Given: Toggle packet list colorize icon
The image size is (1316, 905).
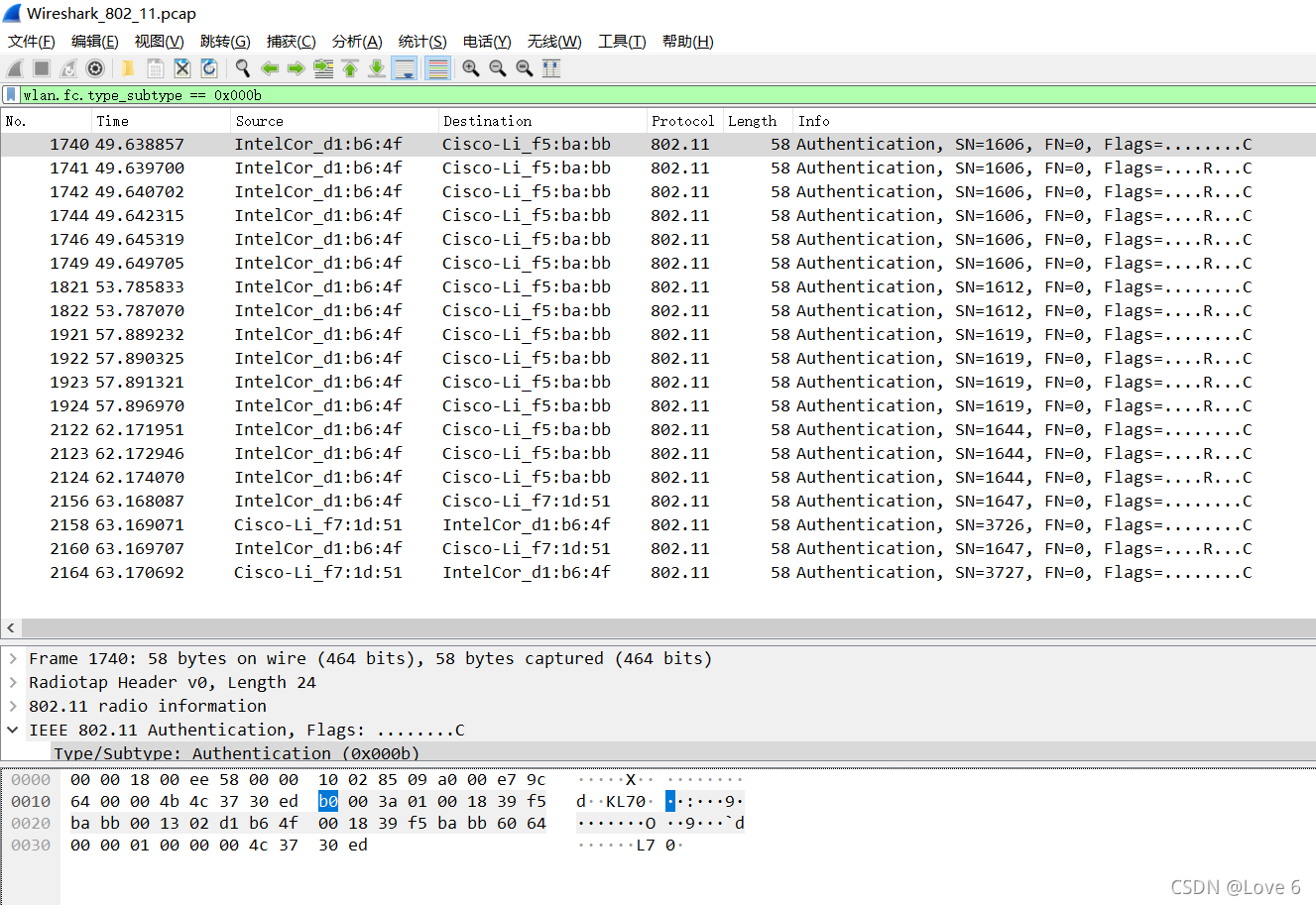Looking at the screenshot, I should [x=437, y=68].
